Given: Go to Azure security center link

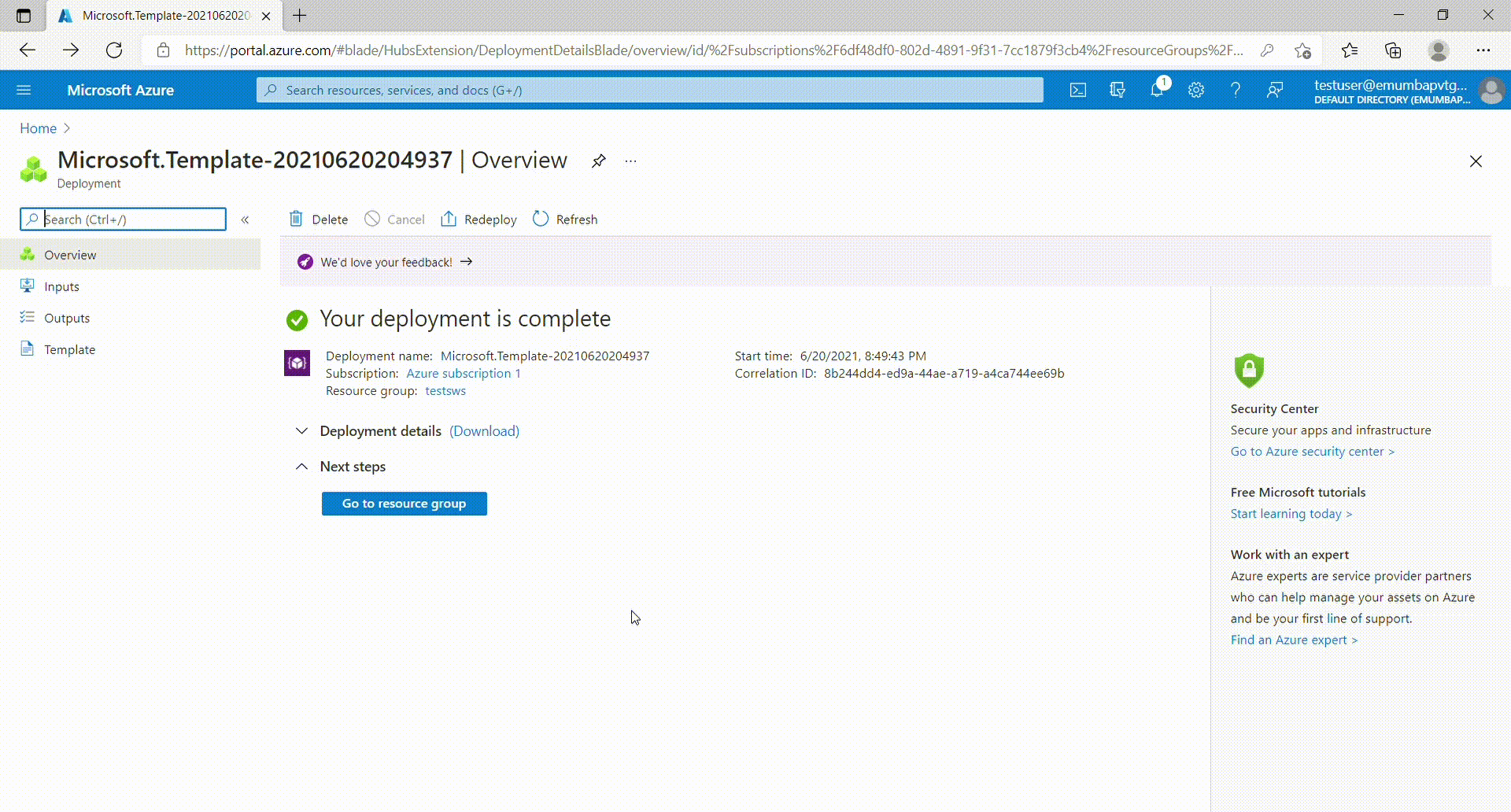Looking at the screenshot, I should pos(1313,452).
